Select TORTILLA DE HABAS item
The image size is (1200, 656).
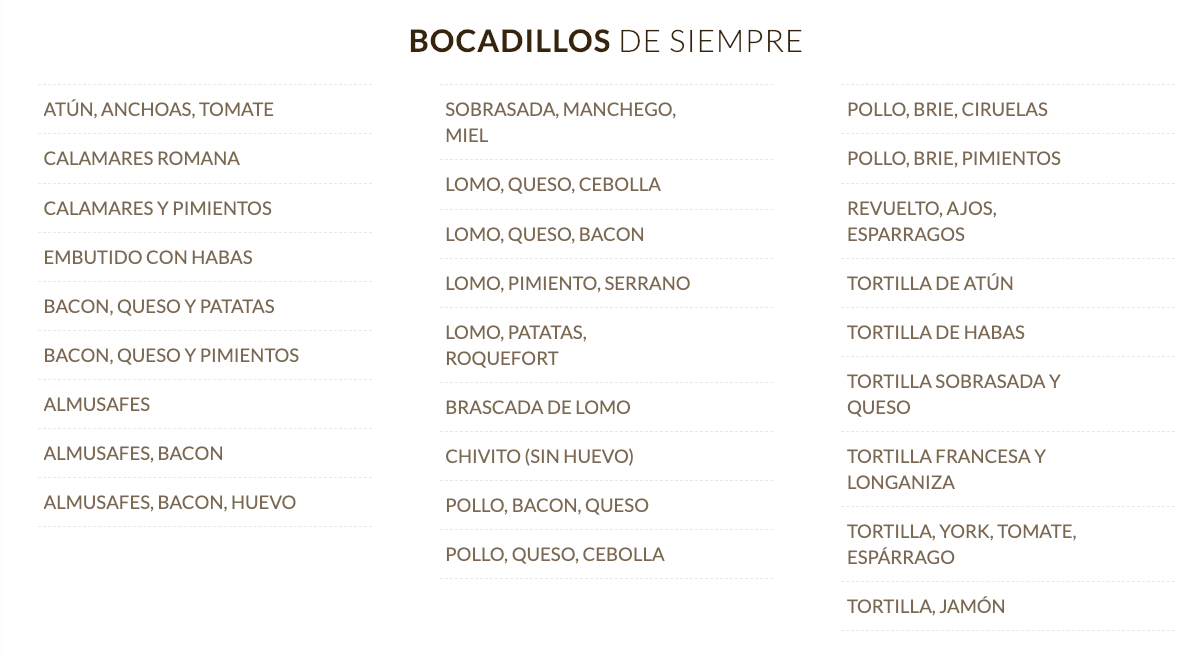[x=935, y=332]
